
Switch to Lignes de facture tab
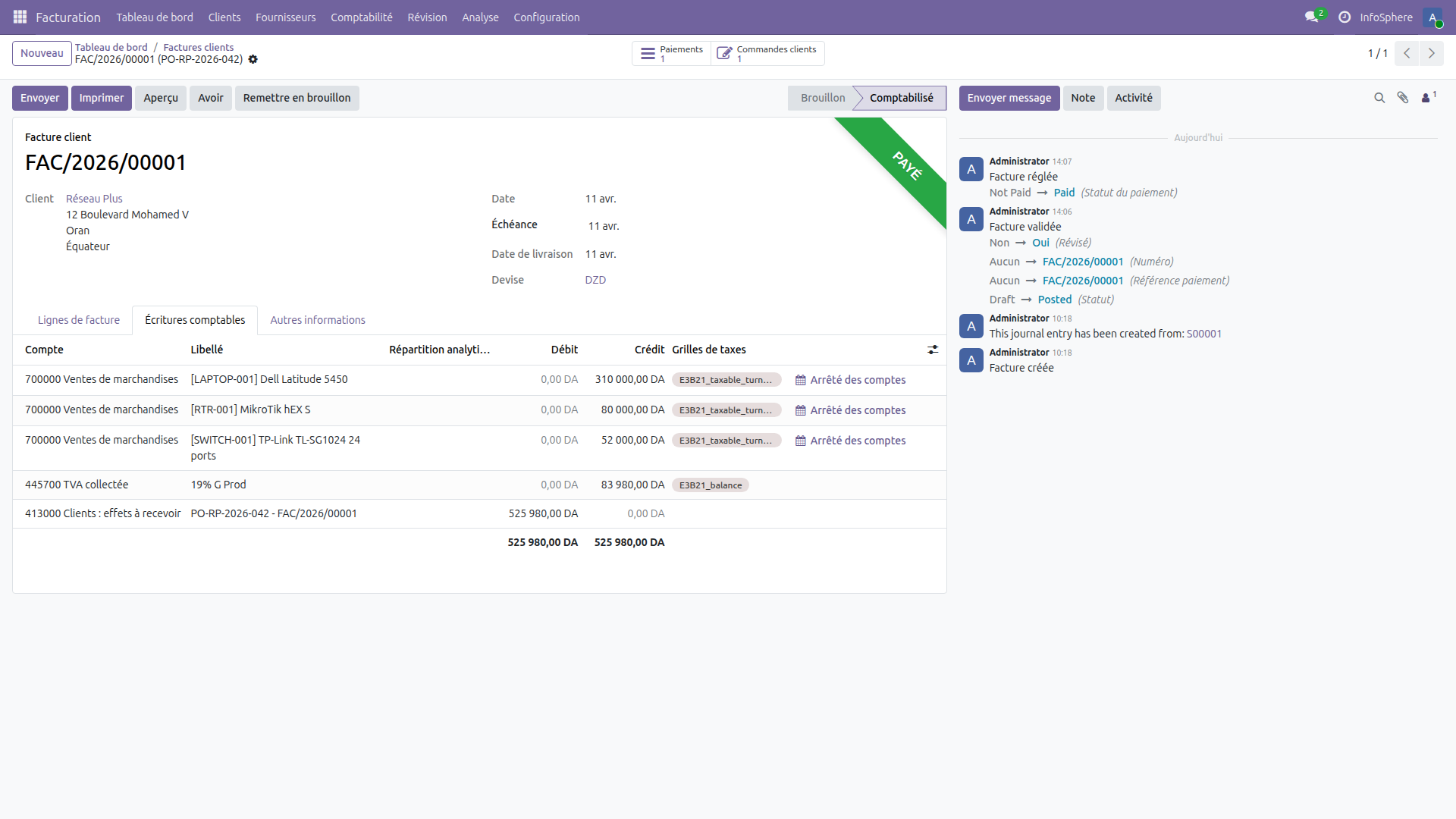79,320
